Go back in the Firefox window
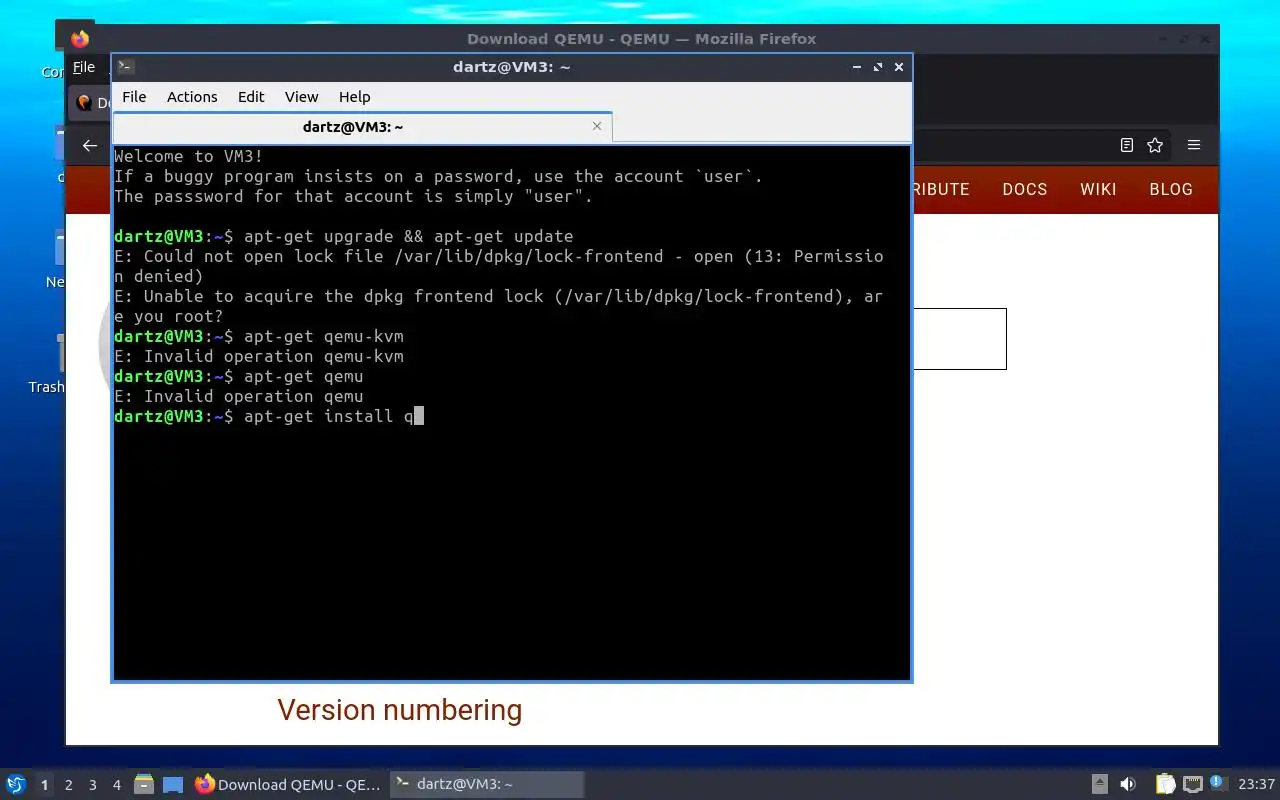 click(90, 145)
